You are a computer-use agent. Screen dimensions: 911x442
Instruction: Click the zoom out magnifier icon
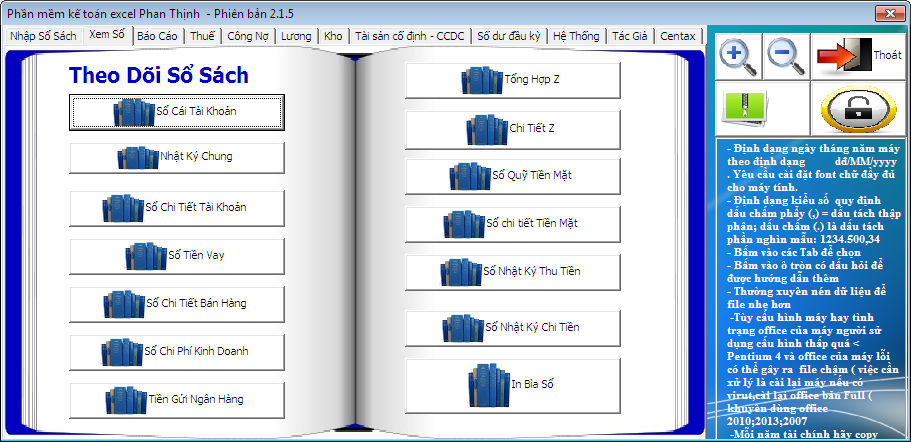click(x=786, y=56)
